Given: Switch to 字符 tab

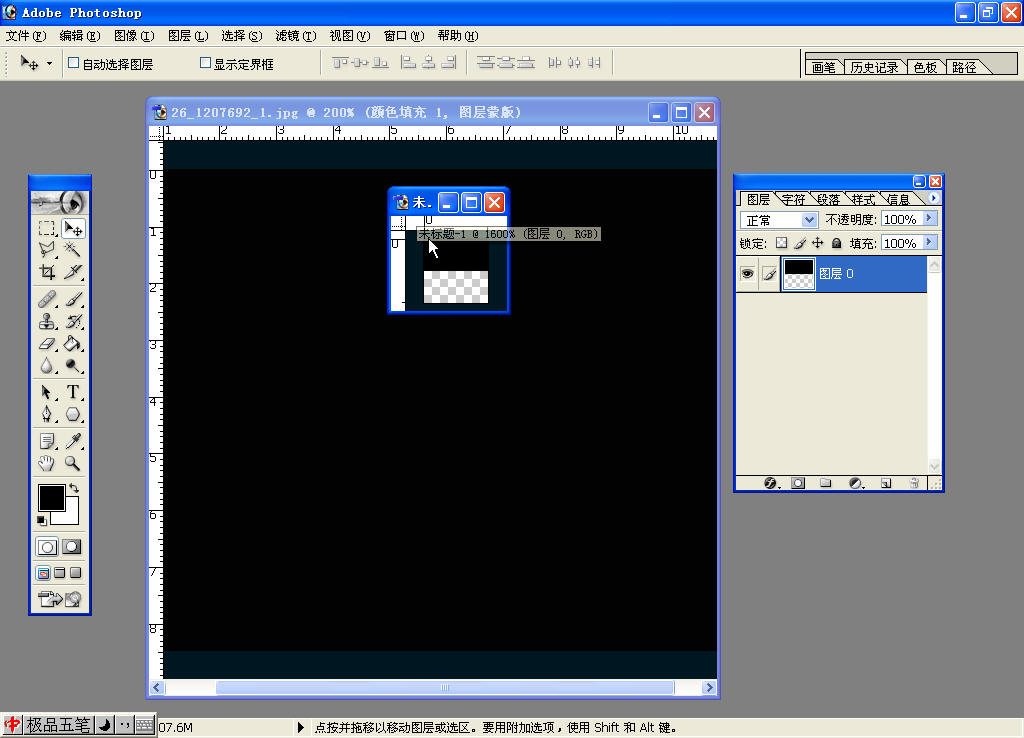Looking at the screenshot, I should point(793,199).
